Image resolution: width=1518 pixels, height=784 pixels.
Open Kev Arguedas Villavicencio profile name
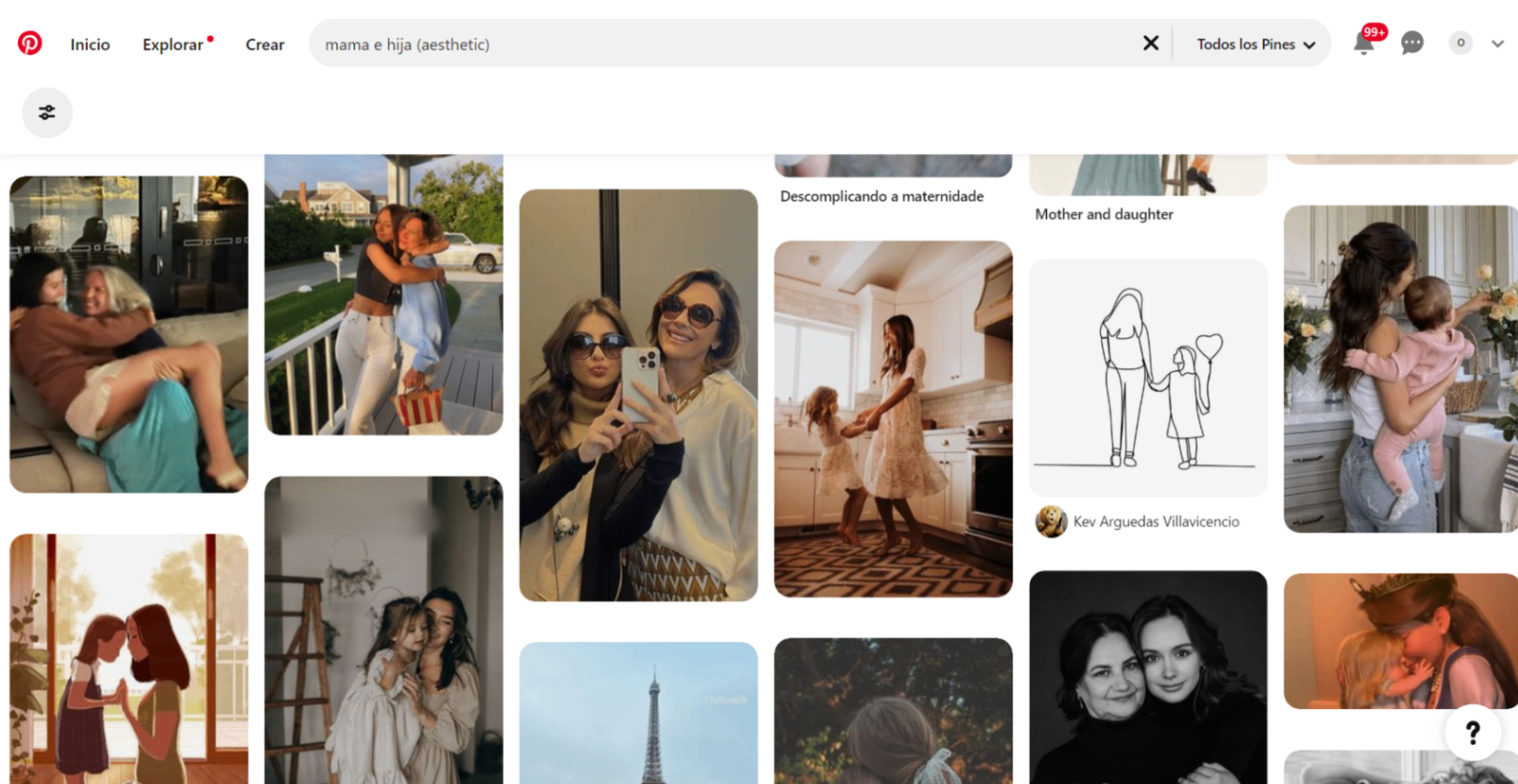coord(1156,521)
